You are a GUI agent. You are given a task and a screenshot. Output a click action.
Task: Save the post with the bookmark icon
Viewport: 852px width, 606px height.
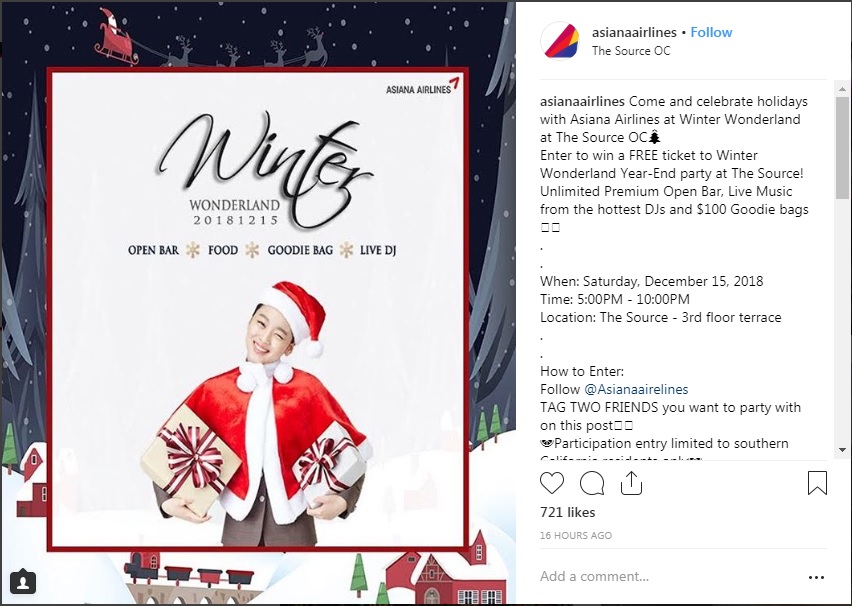coord(817,483)
